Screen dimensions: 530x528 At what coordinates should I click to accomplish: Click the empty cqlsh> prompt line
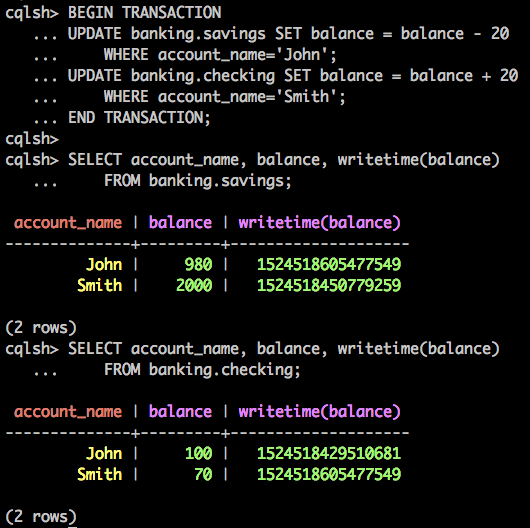click(x=32, y=139)
